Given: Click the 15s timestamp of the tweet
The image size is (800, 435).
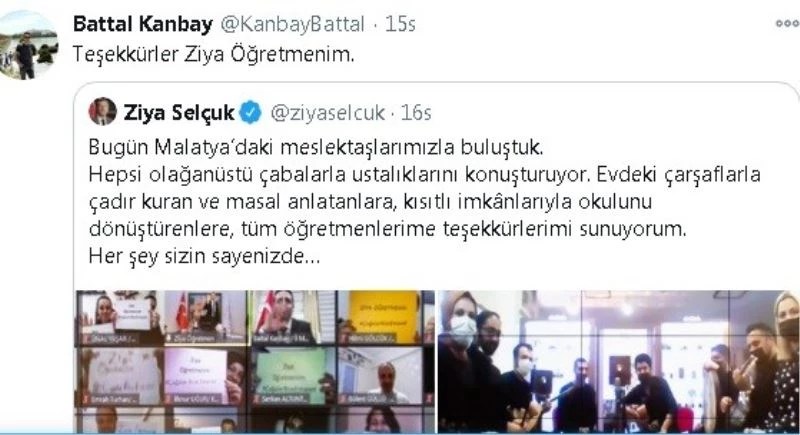Looking at the screenshot, I should coord(401,24).
